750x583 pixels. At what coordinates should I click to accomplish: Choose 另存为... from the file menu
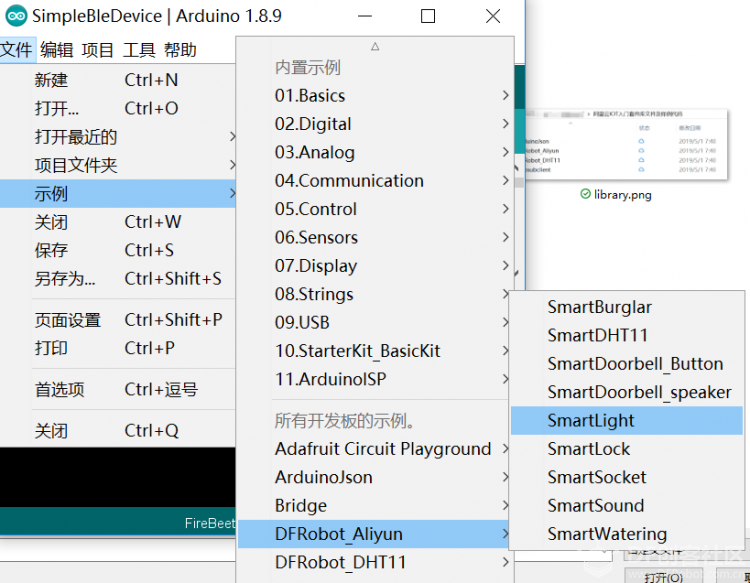click(118, 278)
